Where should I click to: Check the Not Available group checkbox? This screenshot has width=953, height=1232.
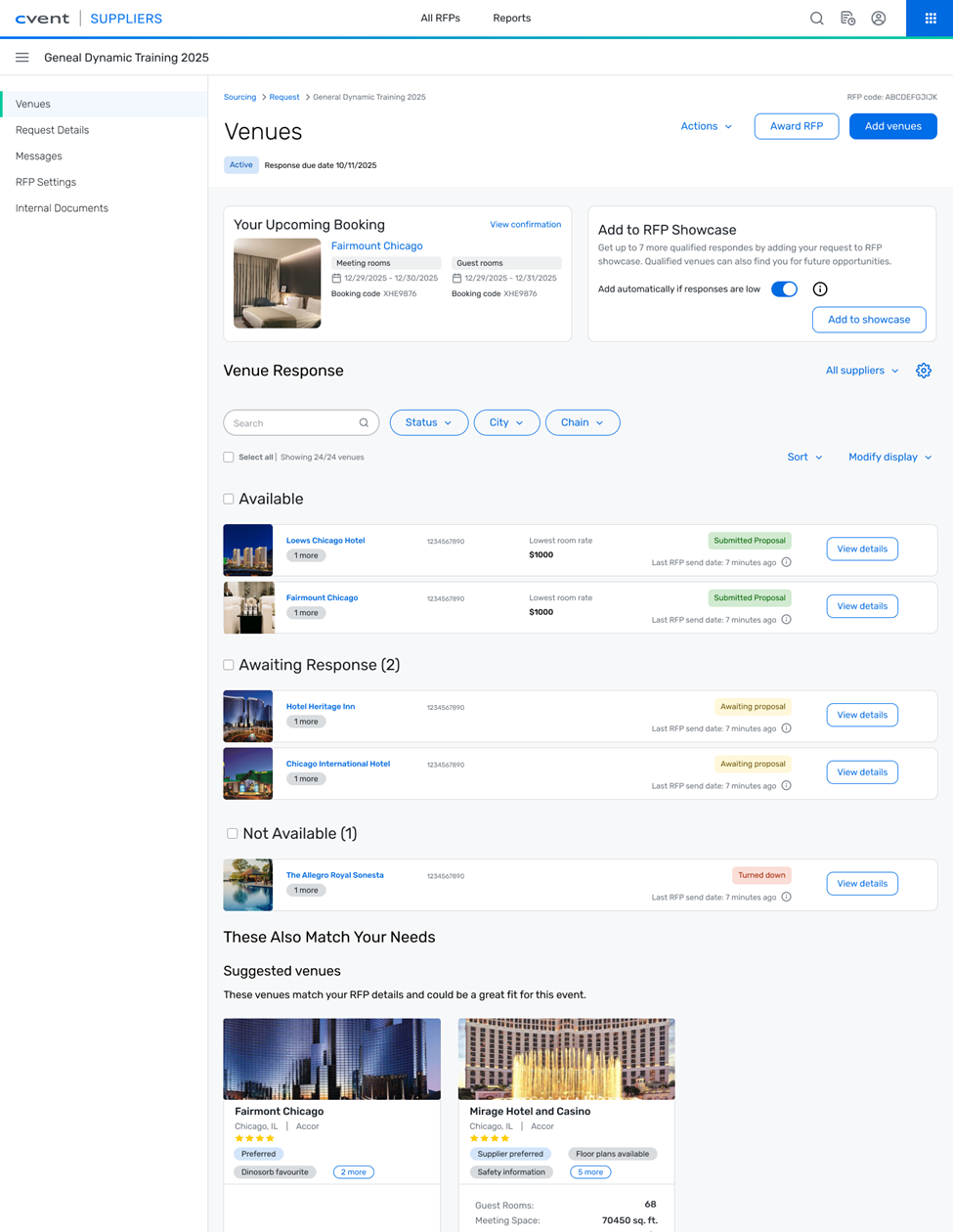click(233, 834)
